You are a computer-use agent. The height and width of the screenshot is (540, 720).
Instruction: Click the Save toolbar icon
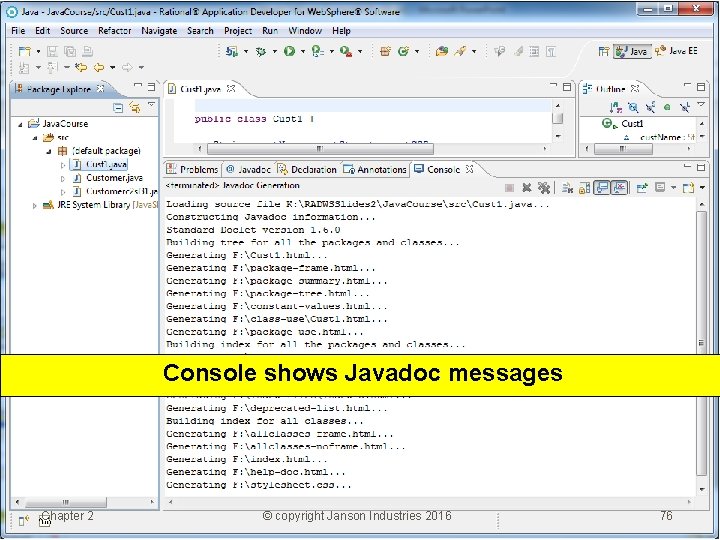tap(52, 51)
